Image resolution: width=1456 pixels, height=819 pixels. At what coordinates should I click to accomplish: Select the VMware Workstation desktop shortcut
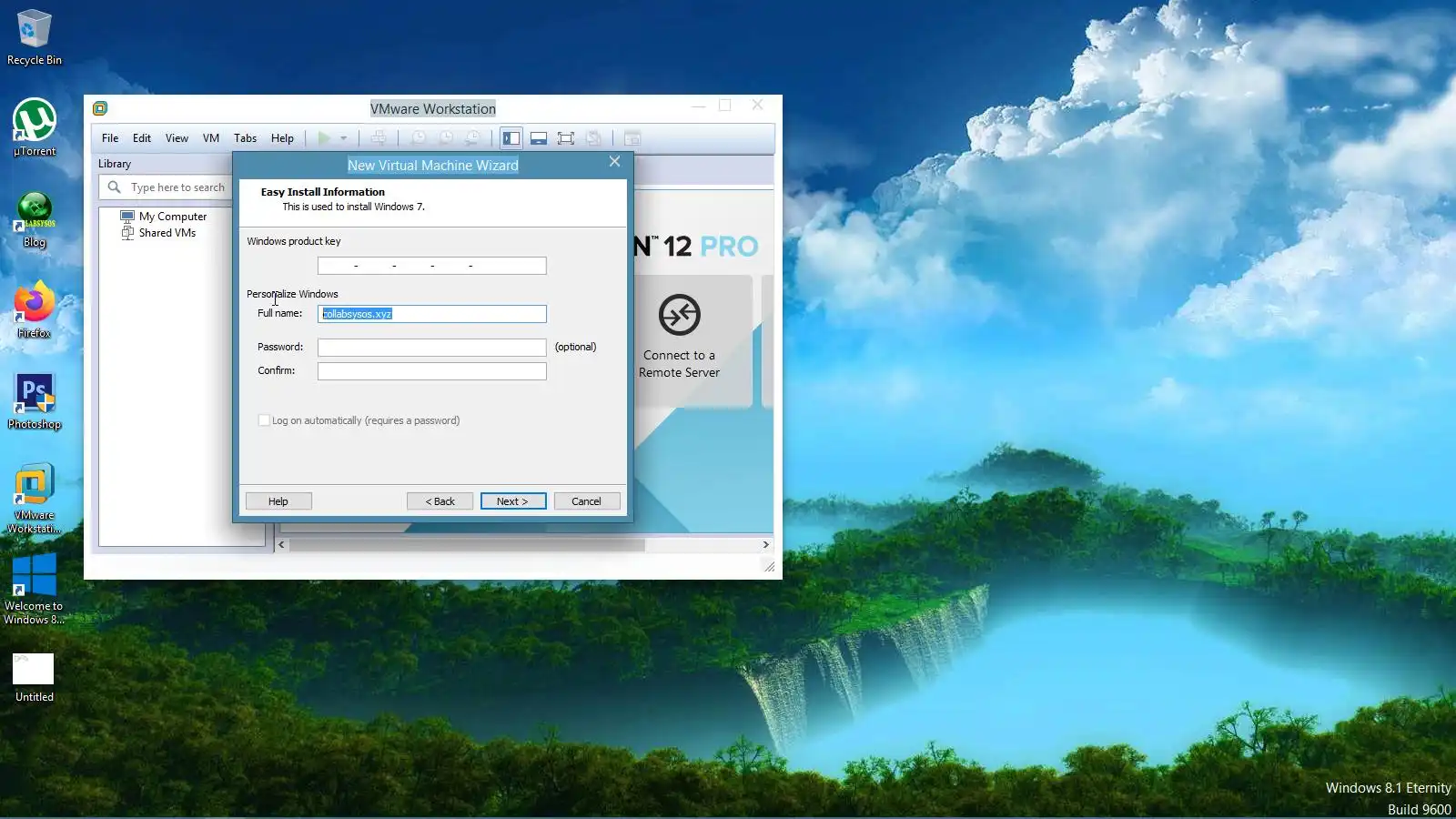point(34,498)
